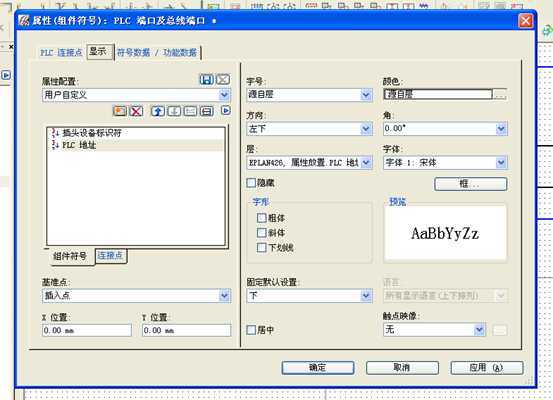Viewport: 553px width, 400px height.
Task: Open the 属性配置 dropdown showing 用户自定义
Action: pos(136,95)
